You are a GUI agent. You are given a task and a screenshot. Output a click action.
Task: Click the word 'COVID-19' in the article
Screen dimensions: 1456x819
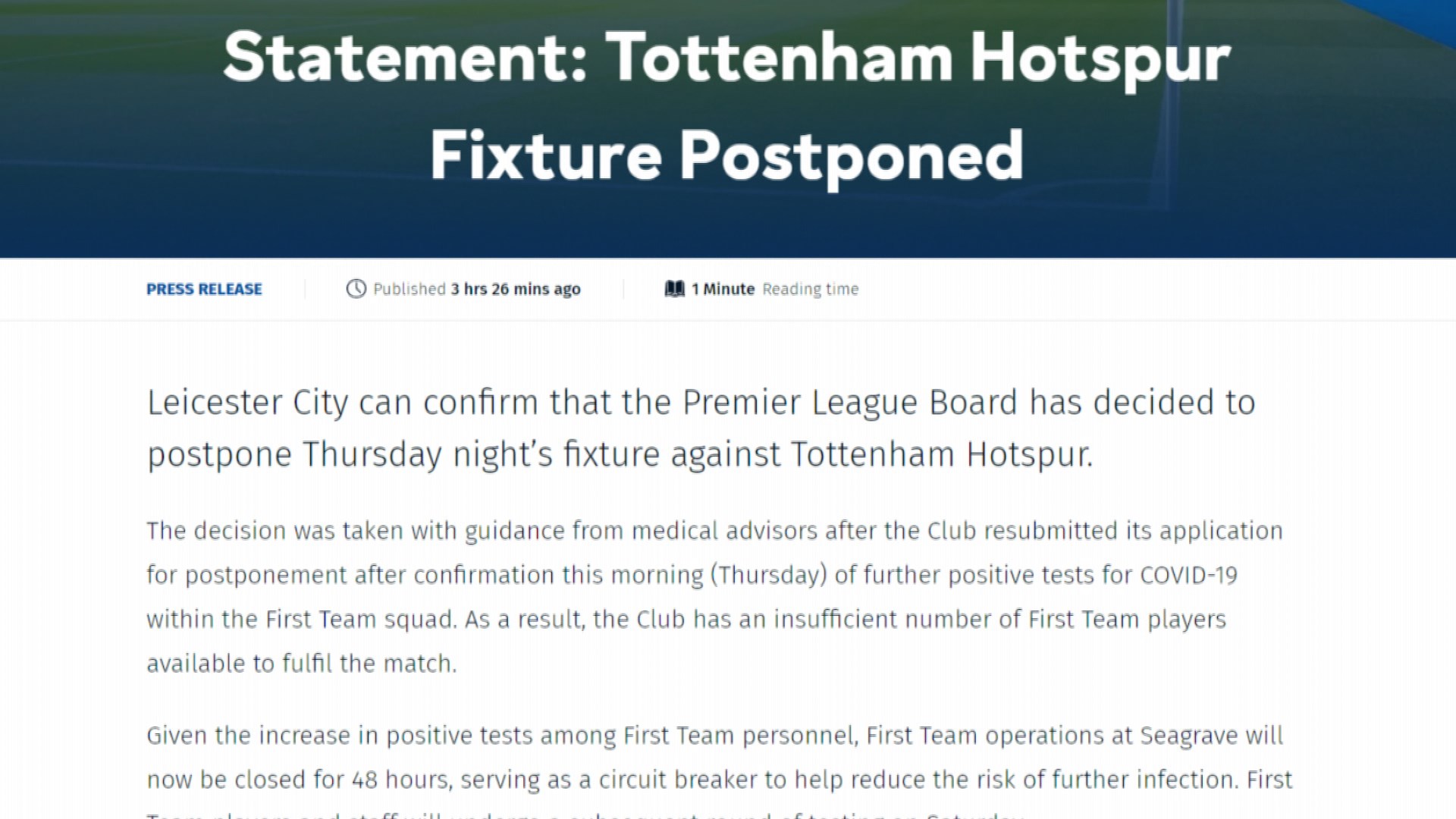coord(1188,576)
